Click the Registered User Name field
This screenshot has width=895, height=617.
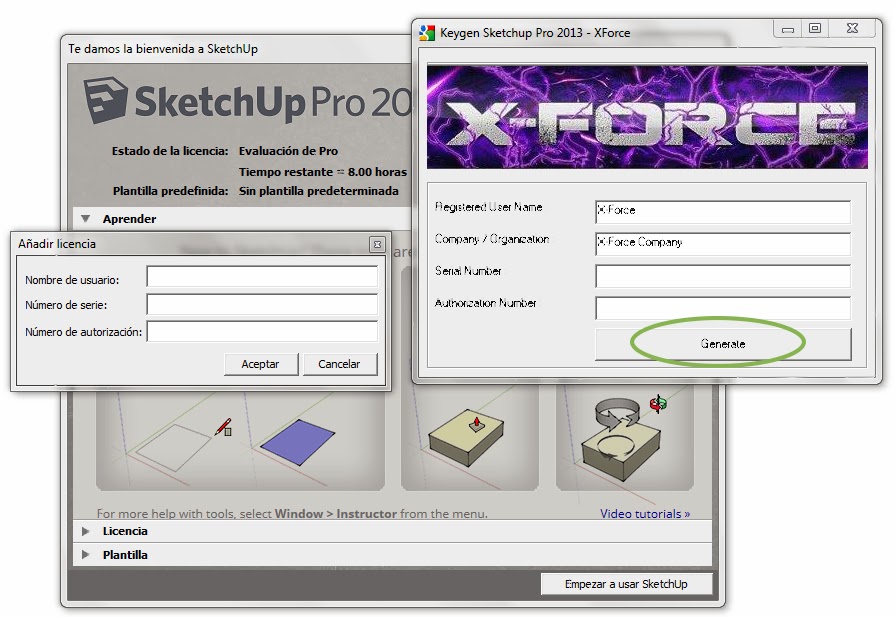[x=723, y=211]
